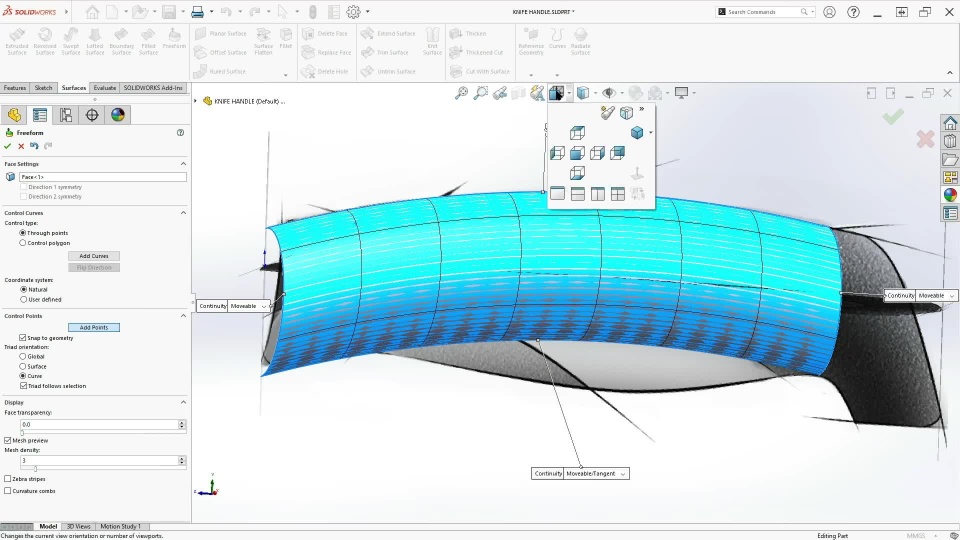The width and height of the screenshot is (960, 540).
Task: Switch to the Evaluate tab
Action: pos(105,88)
